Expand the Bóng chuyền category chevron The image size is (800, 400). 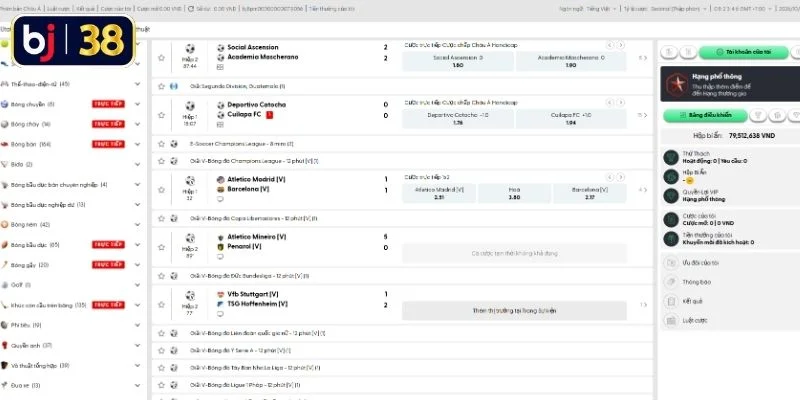point(137,104)
